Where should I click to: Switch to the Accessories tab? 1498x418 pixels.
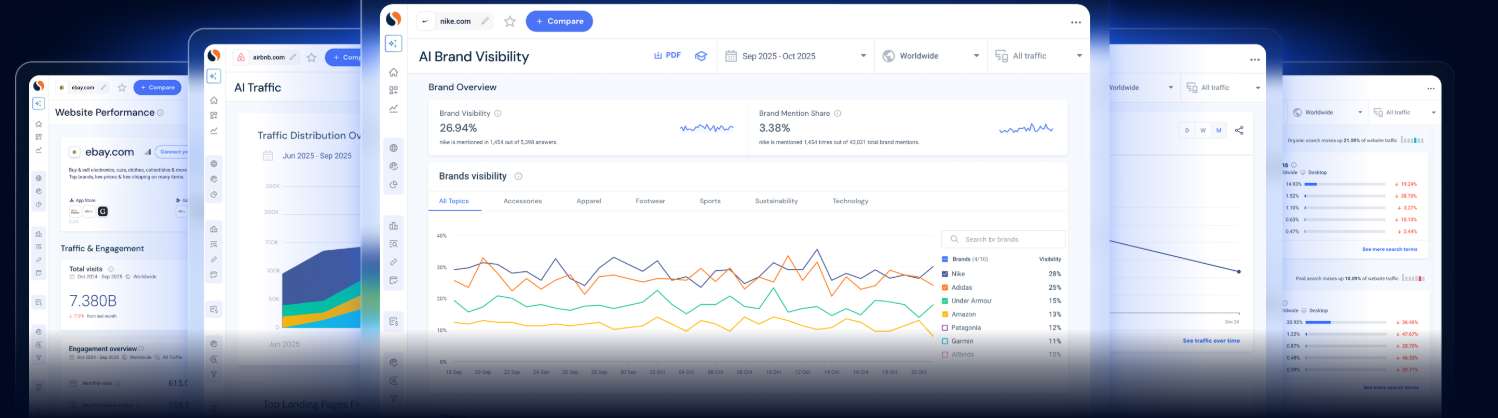pyautogui.click(x=523, y=201)
